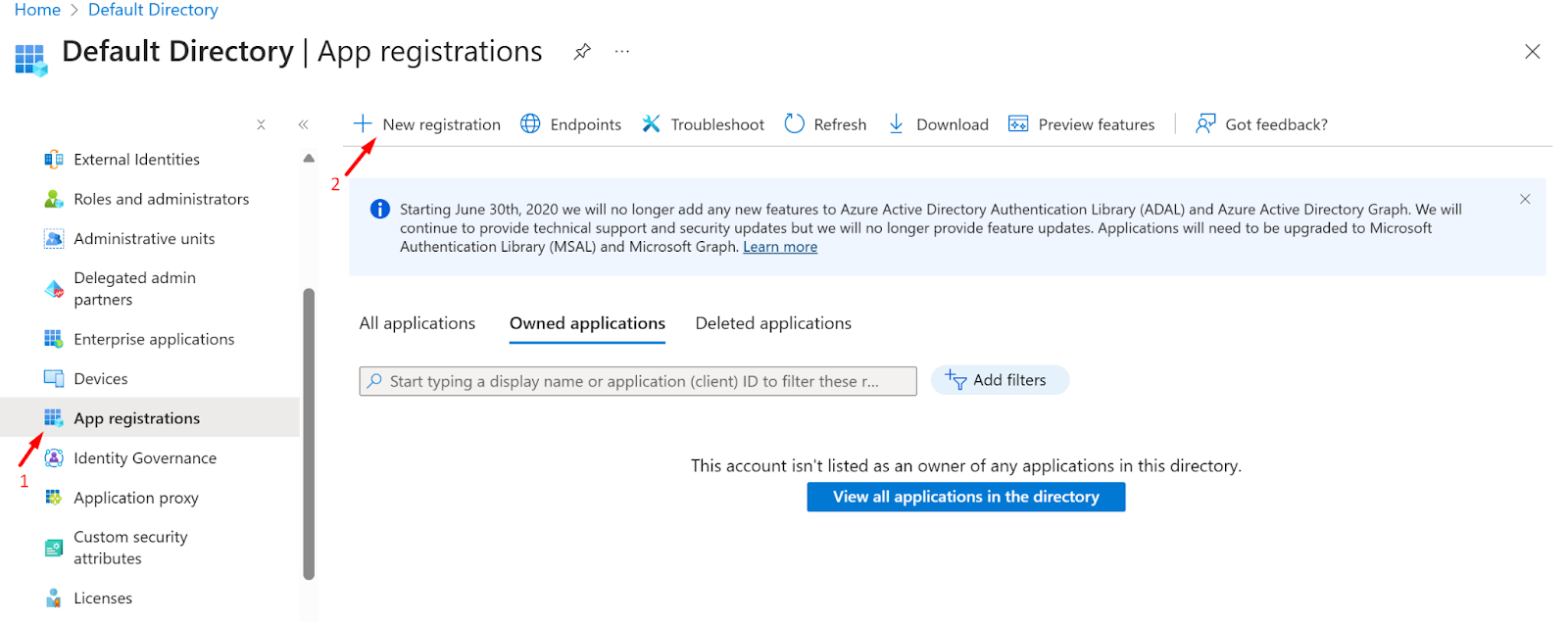Click Refresh label in toolbar

(x=840, y=124)
